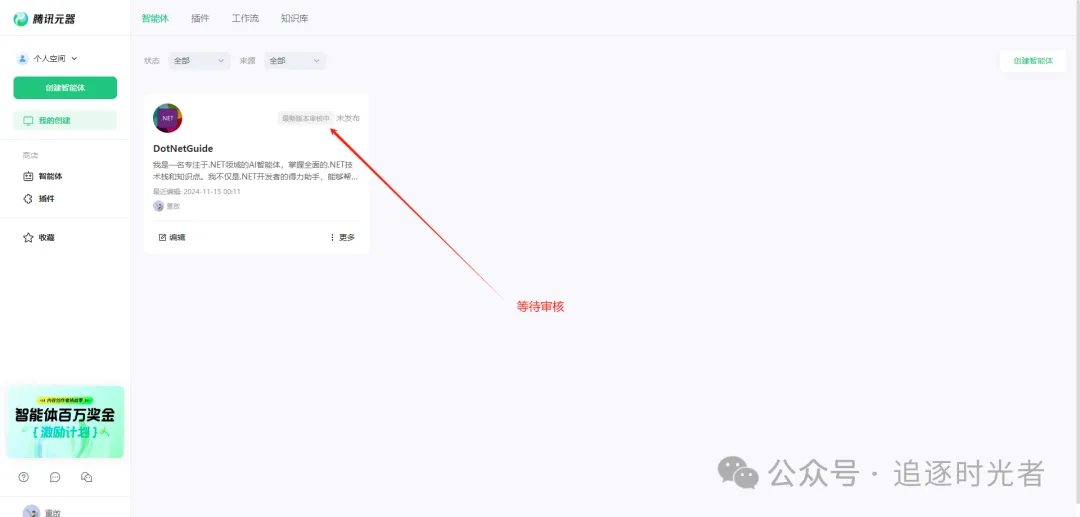Open the 来源 filter dropdown

click(x=295, y=61)
